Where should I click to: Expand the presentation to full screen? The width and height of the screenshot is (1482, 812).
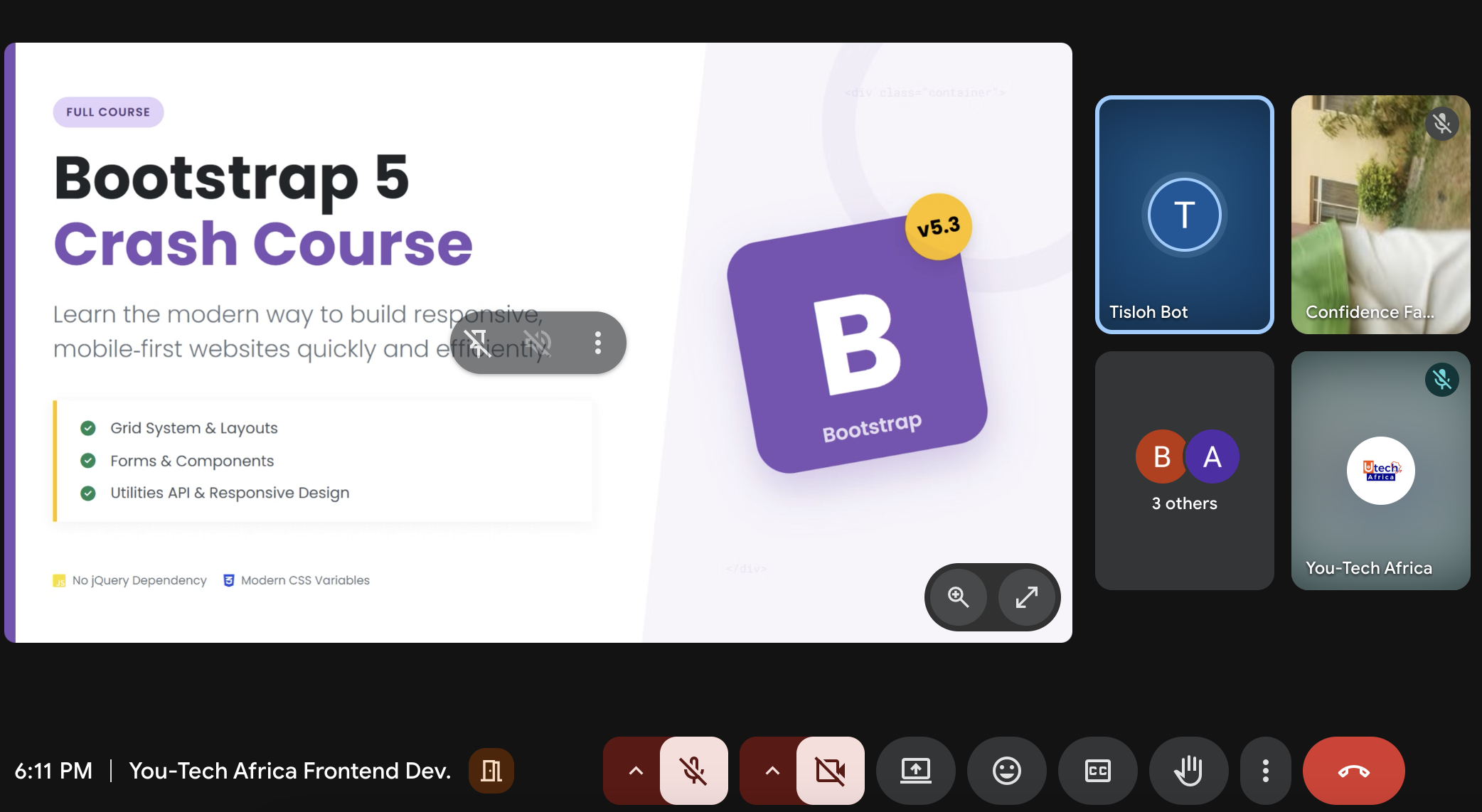point(1026,597)
